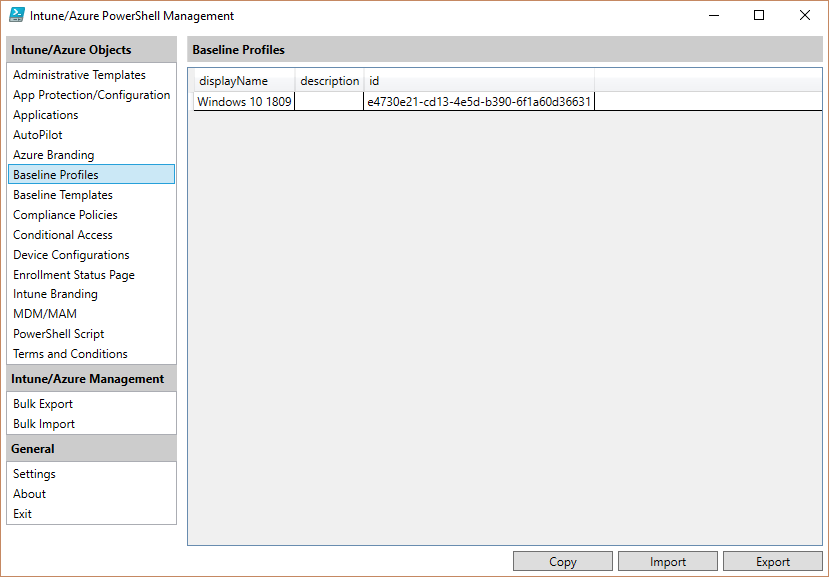Open Settings in the General section
Screen dimensions: 829x577
(x=34, y=474)
